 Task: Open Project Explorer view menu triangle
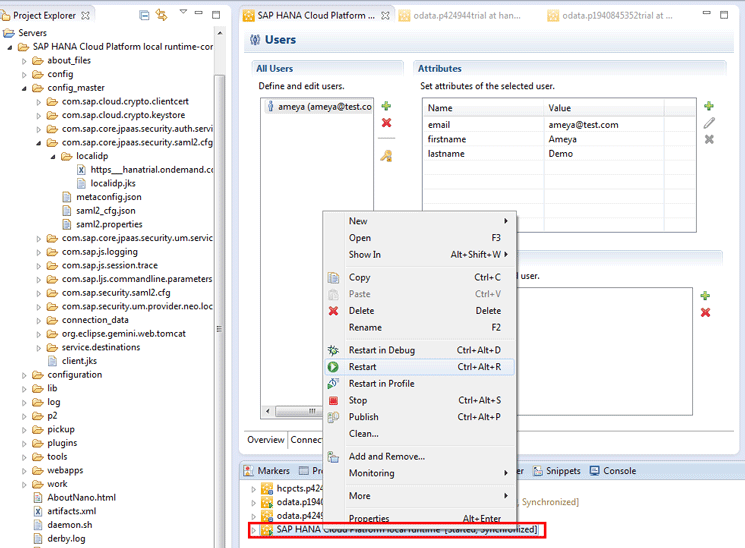coord(183,11)
